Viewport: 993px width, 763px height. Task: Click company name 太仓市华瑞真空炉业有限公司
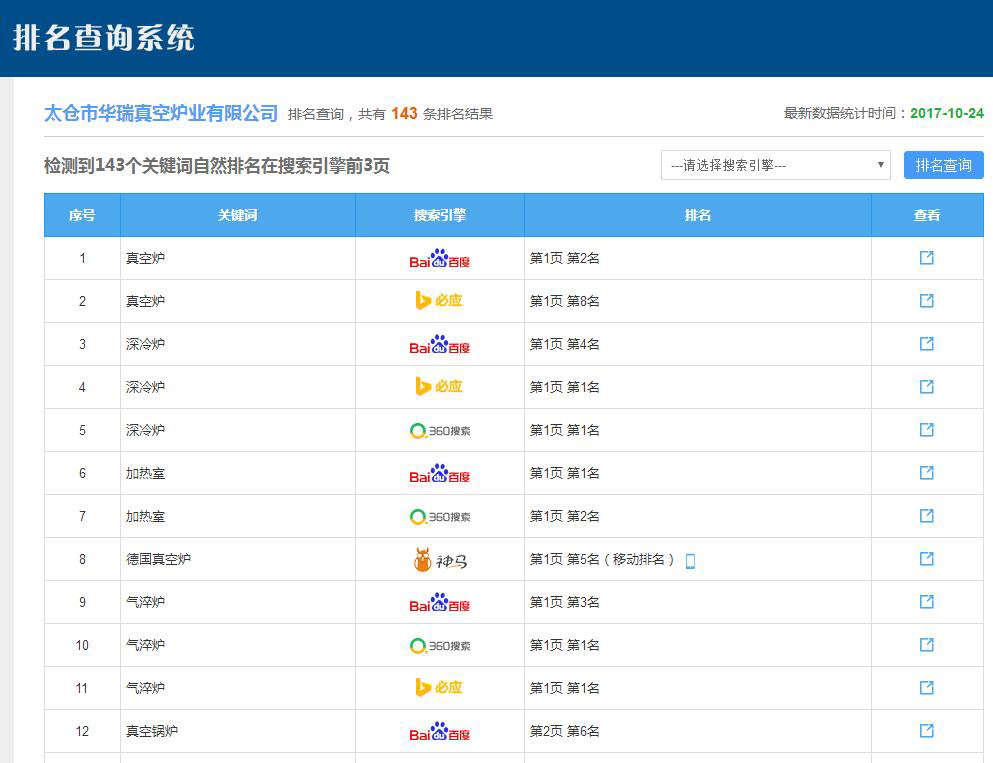(x=161, y=114)
